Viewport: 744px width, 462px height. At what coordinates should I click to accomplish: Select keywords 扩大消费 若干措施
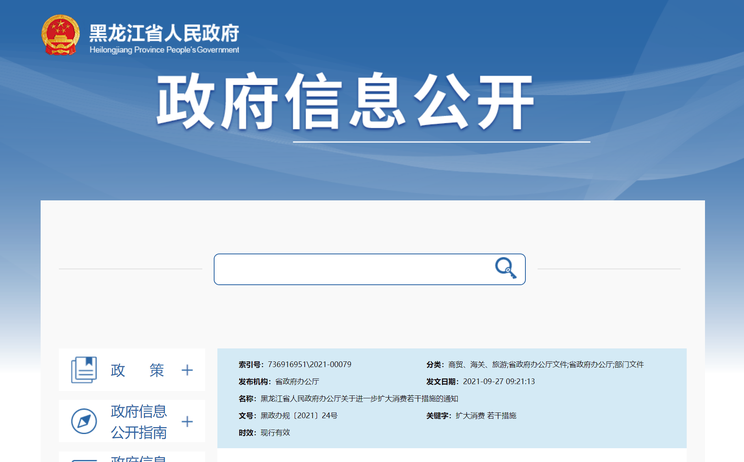click(486, 416)
